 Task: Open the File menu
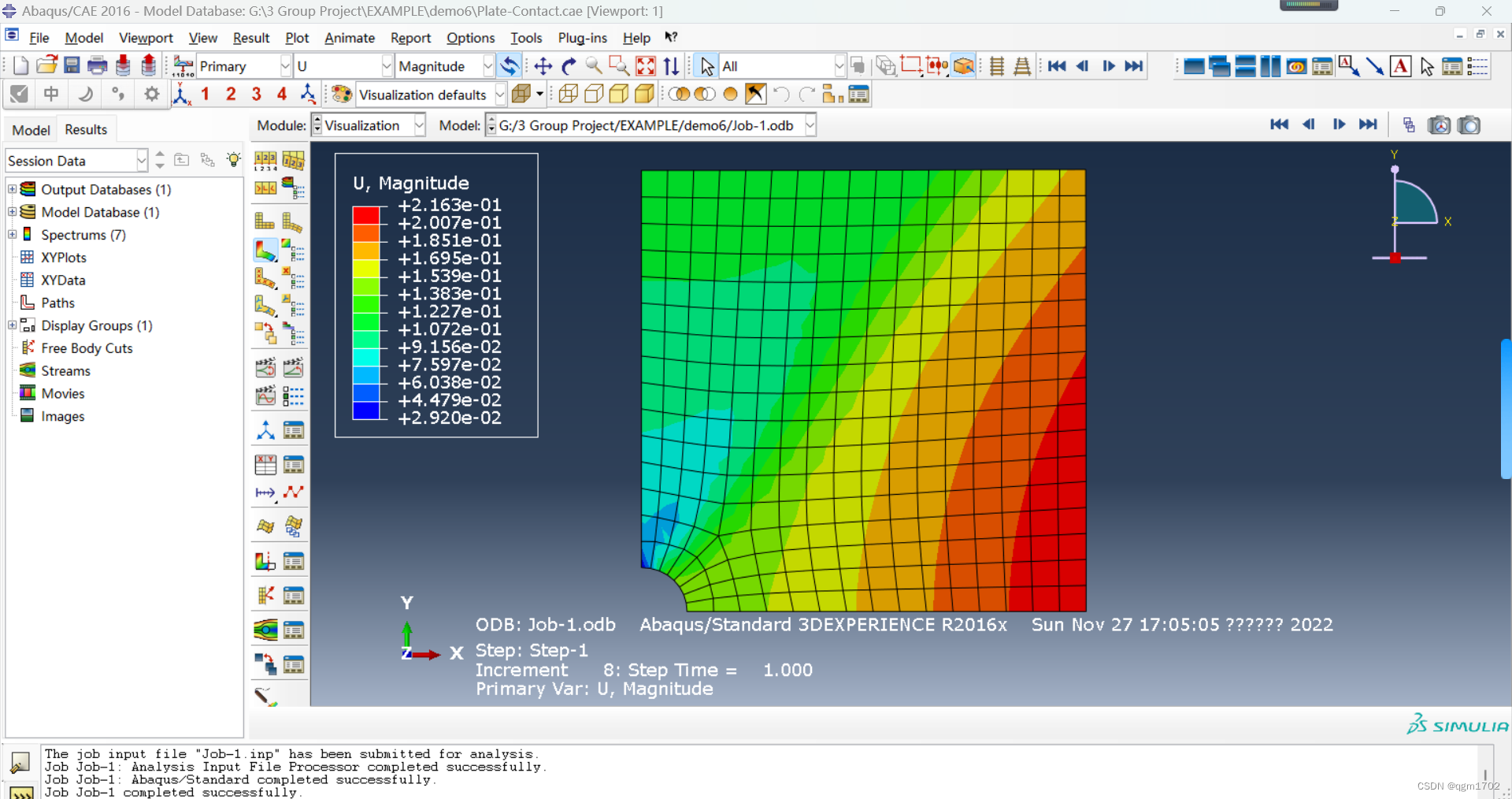point(39,38)
